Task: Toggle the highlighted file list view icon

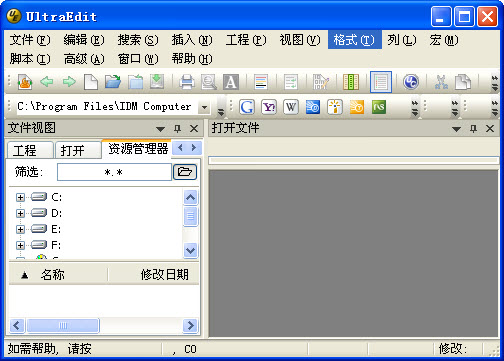Action: click(x=381, y=82)
